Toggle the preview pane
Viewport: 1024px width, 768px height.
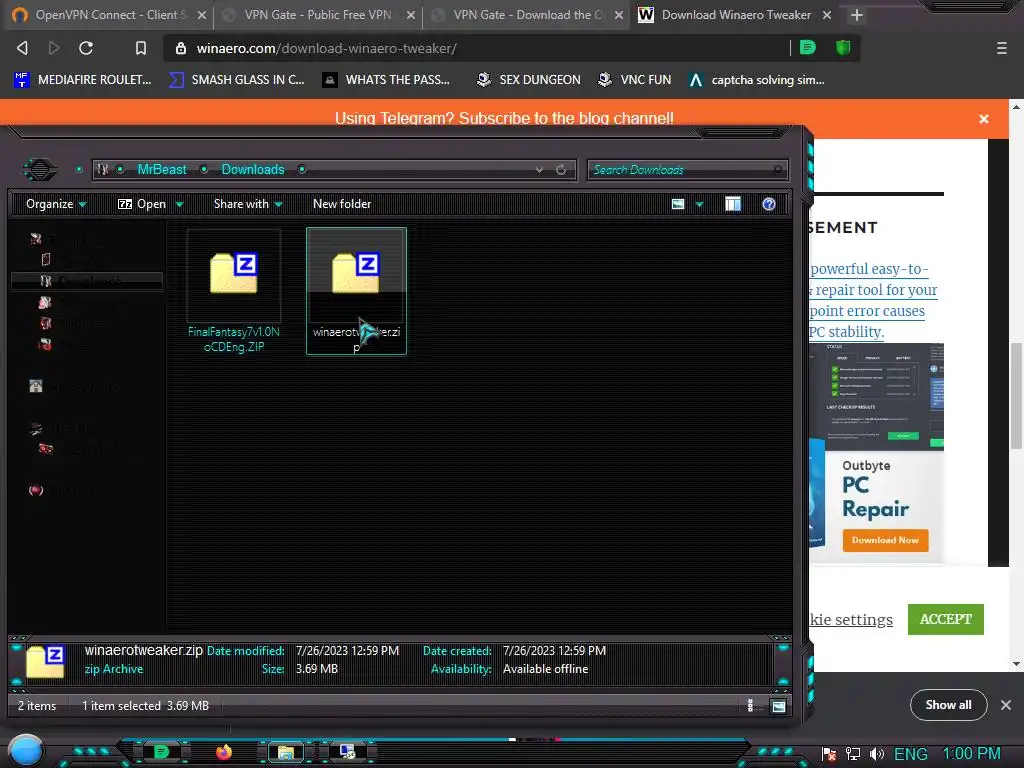click(733, 204)
